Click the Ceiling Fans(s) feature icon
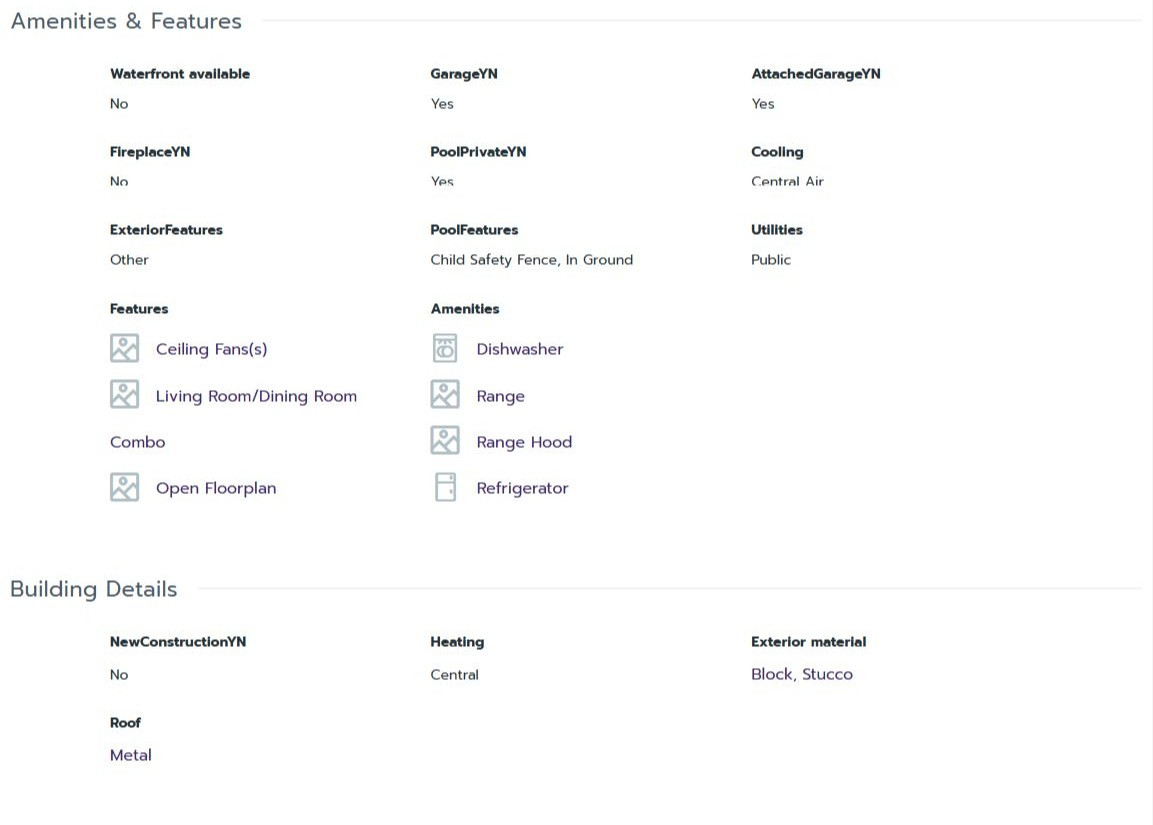The width and height of the screenshot is (1153, 825). [x=124, y=349]
